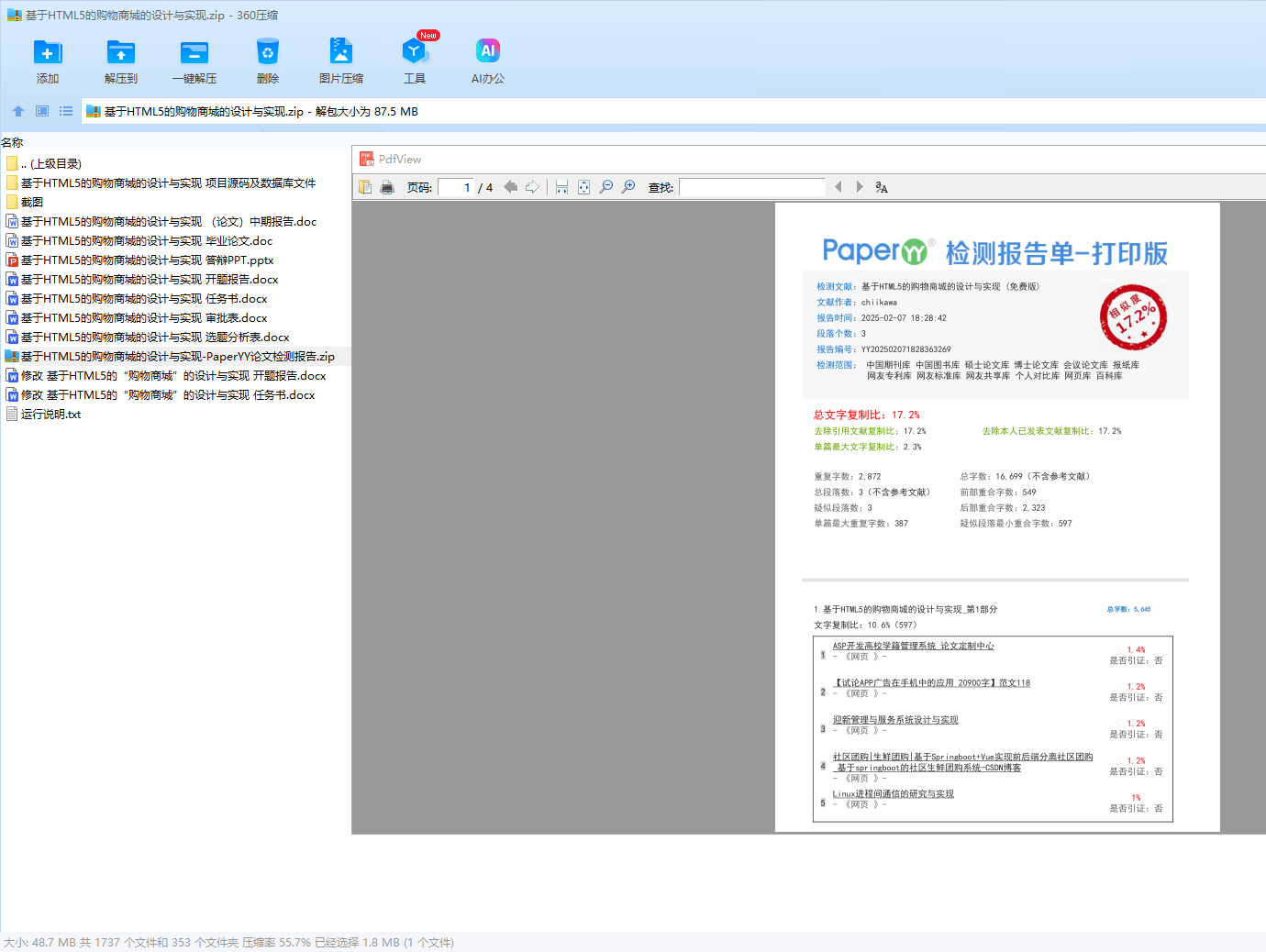
Task: Click the 查找 search text field
Action: coord(752,187)
